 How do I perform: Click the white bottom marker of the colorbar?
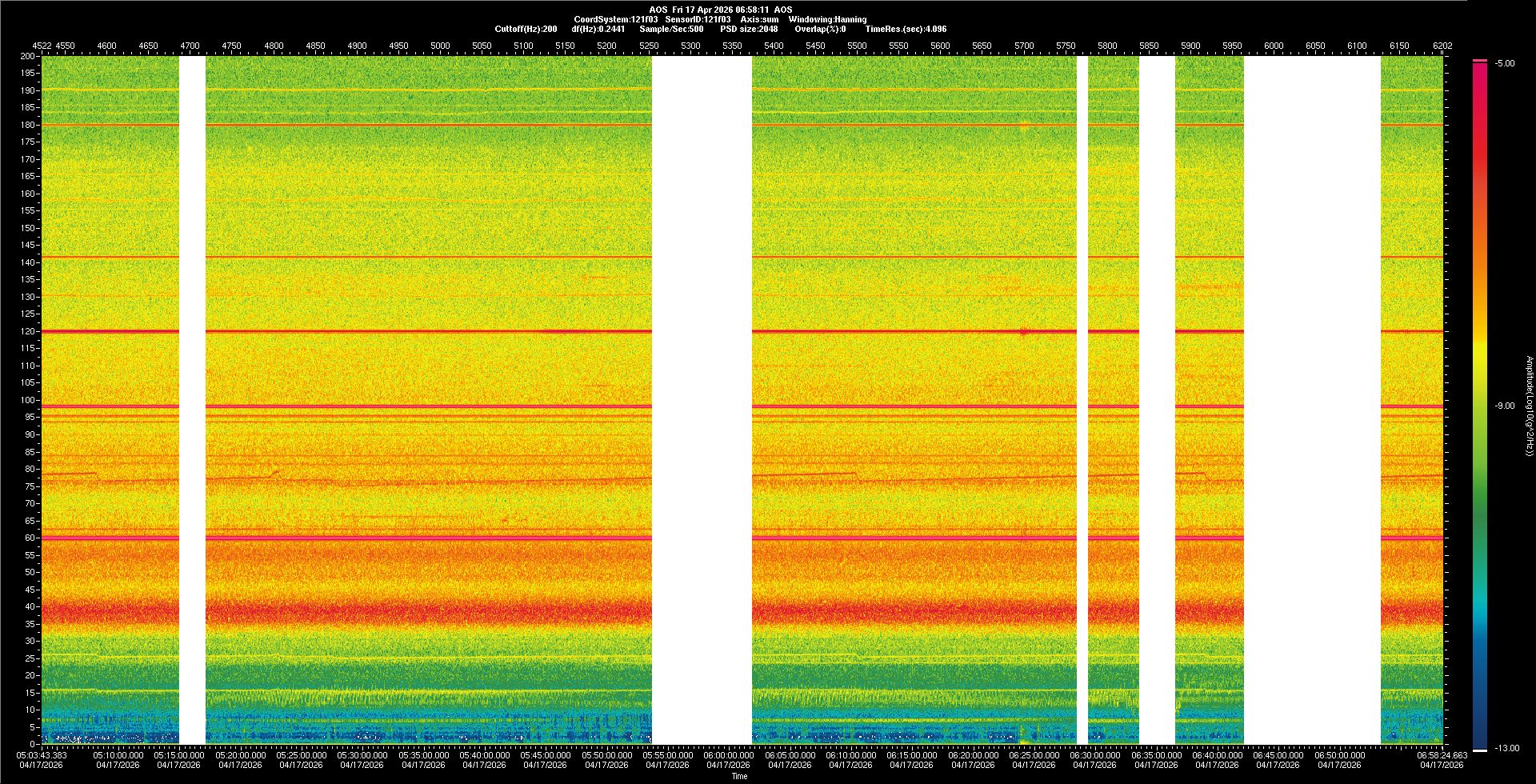pyautogui.click(x=1480, y=750)
